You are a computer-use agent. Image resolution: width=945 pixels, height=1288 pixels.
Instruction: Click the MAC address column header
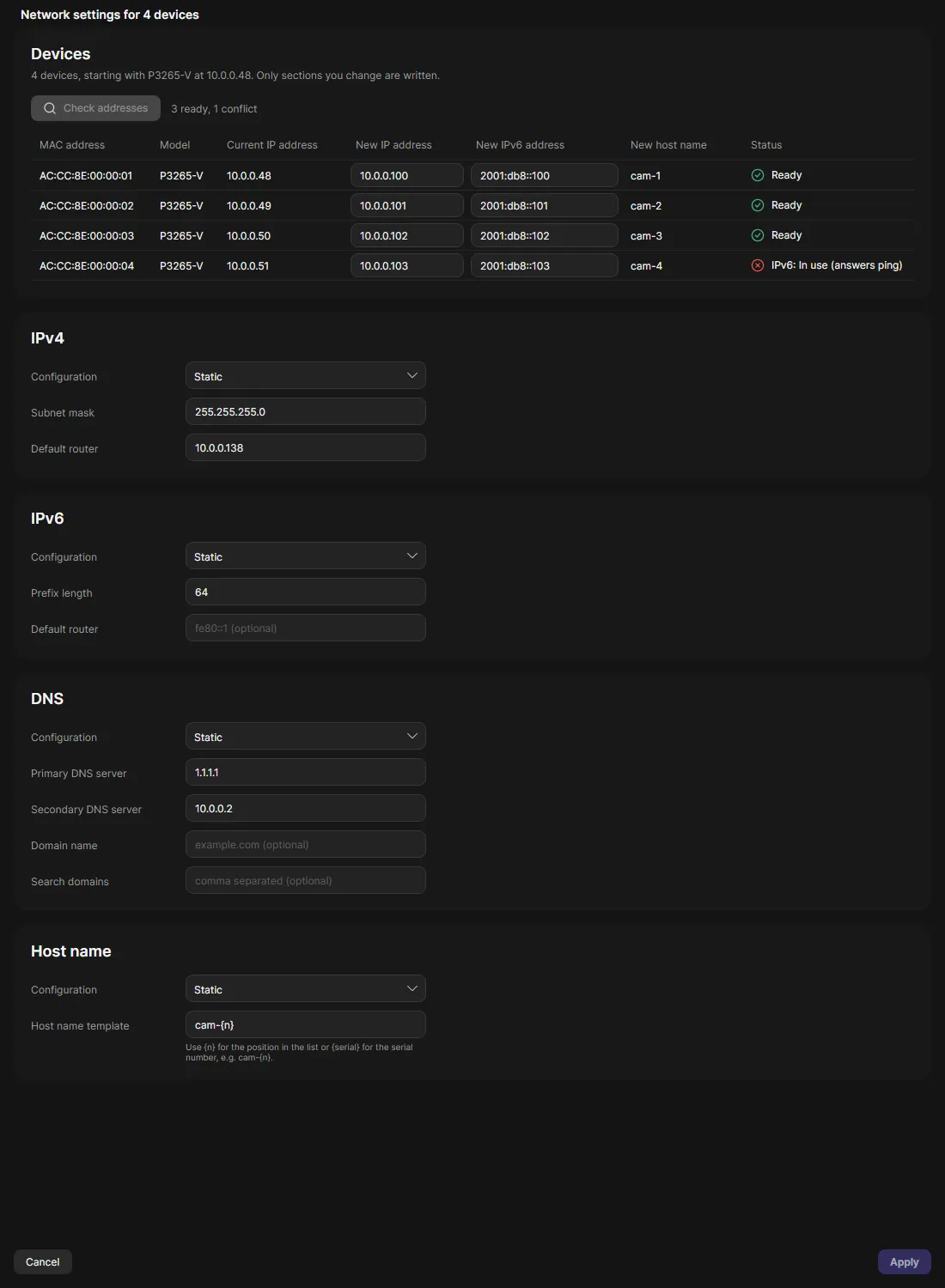coord(72,145)
